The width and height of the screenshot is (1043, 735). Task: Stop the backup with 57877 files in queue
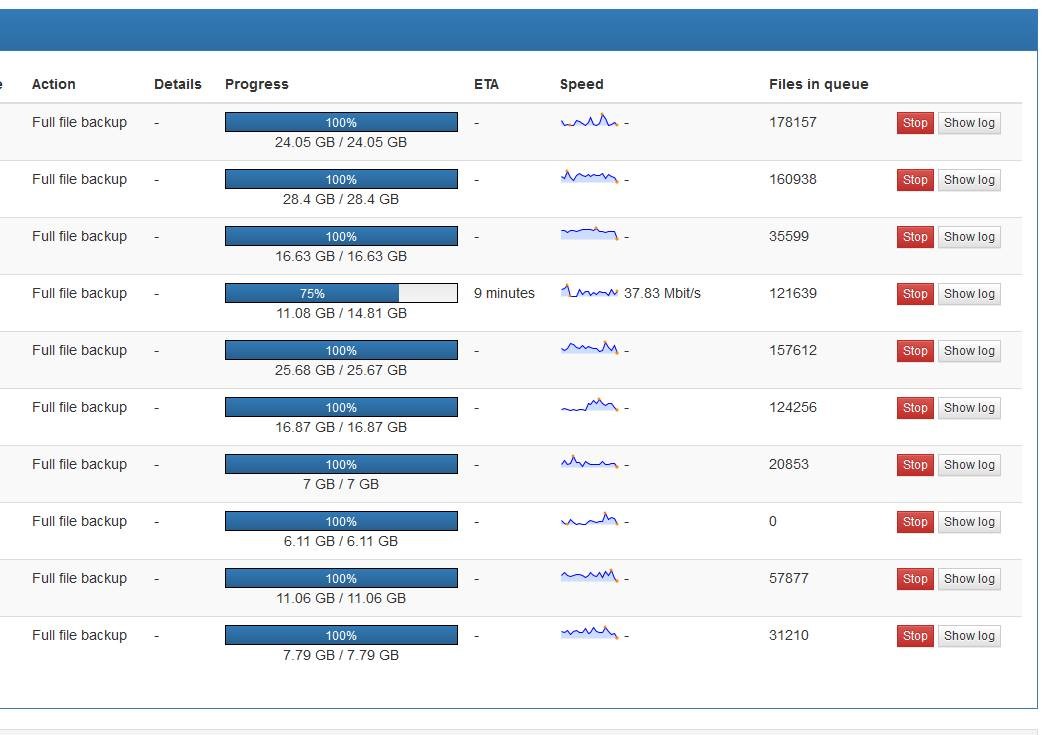(x=915, y=579)
